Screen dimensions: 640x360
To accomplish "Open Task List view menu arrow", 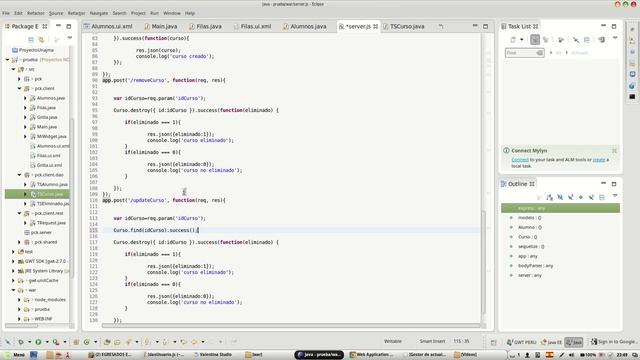I will coord(615,38).
